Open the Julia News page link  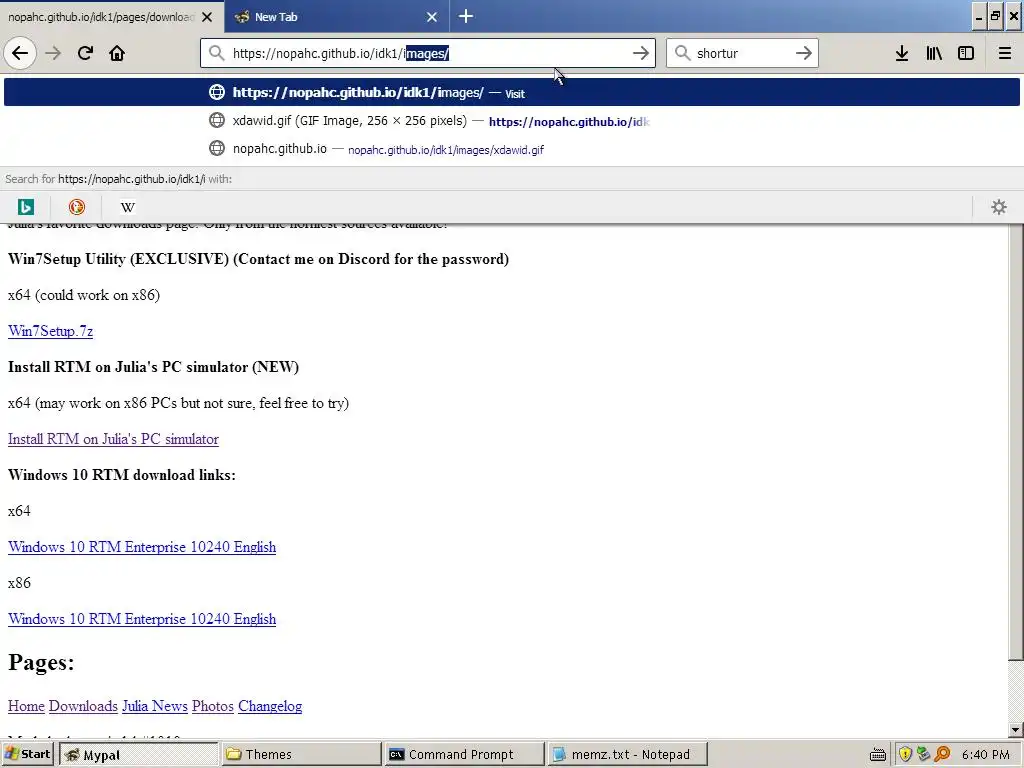point(155,706)
